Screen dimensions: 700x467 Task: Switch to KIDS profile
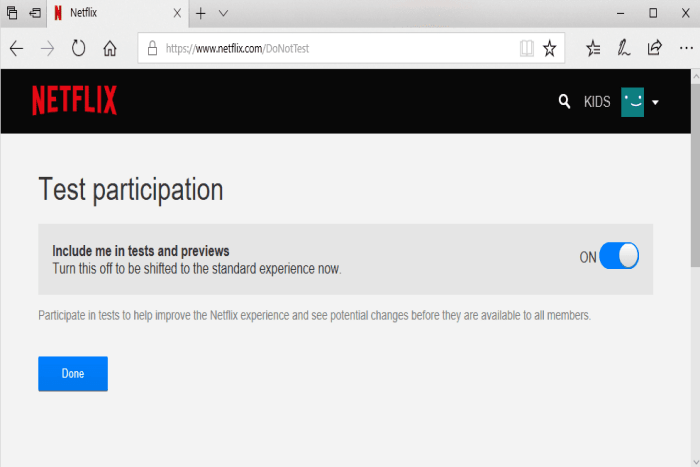click(597, 102)
